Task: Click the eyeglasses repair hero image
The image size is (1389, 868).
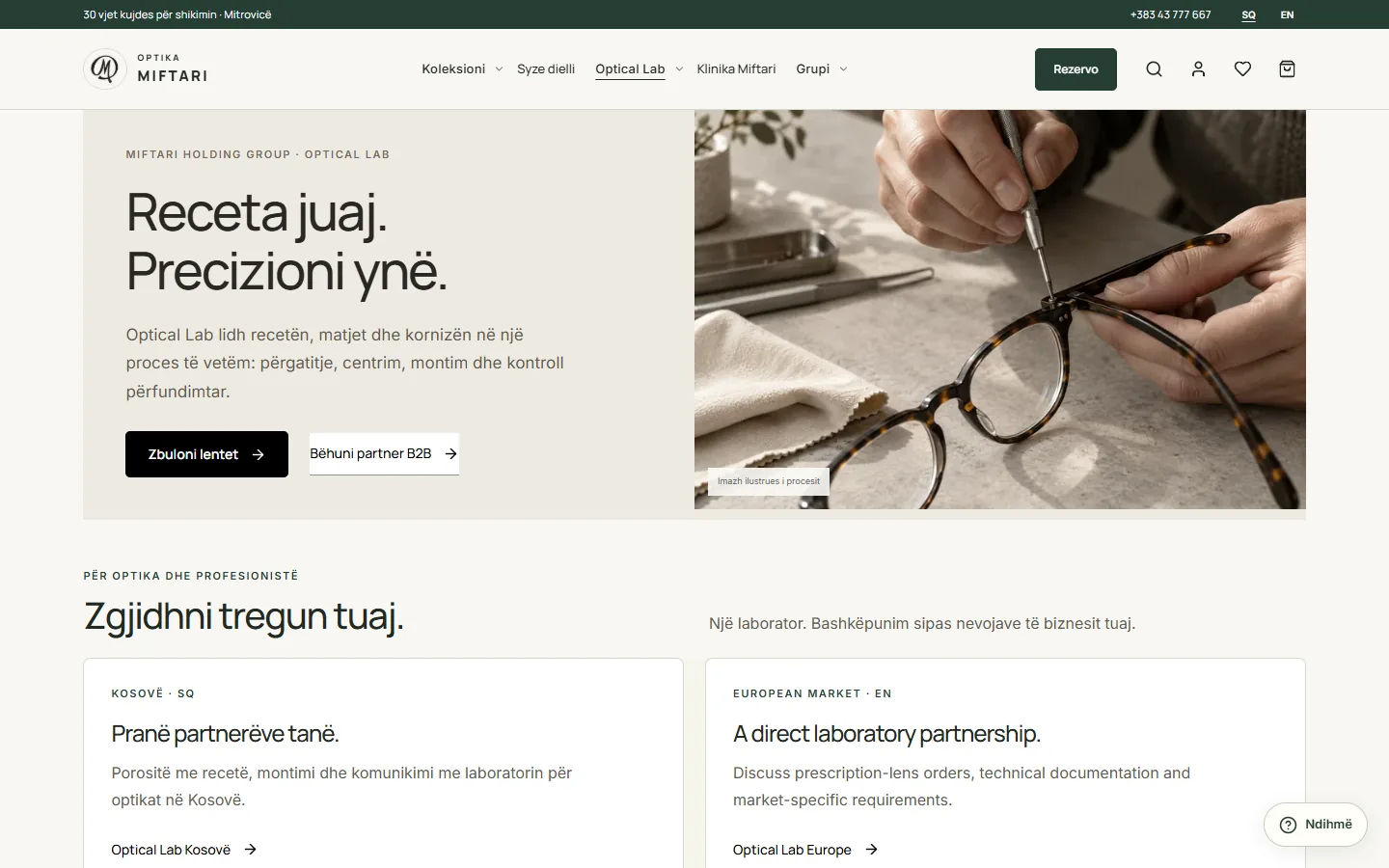Action: point(1000,310)
